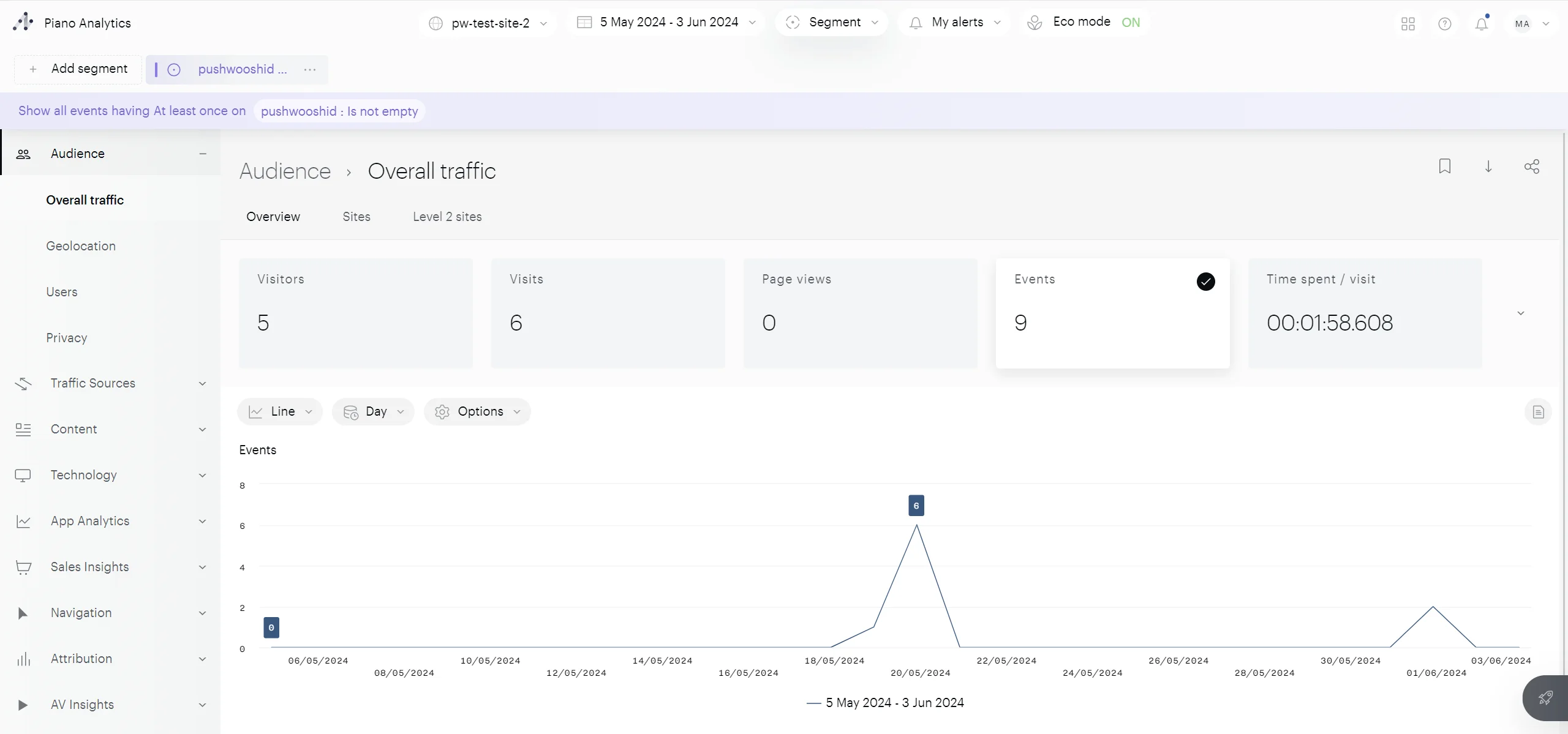Open the apps grid icon
Image resolution: width=1568 pixels, height=734 pixels.
coord(1408,24)
